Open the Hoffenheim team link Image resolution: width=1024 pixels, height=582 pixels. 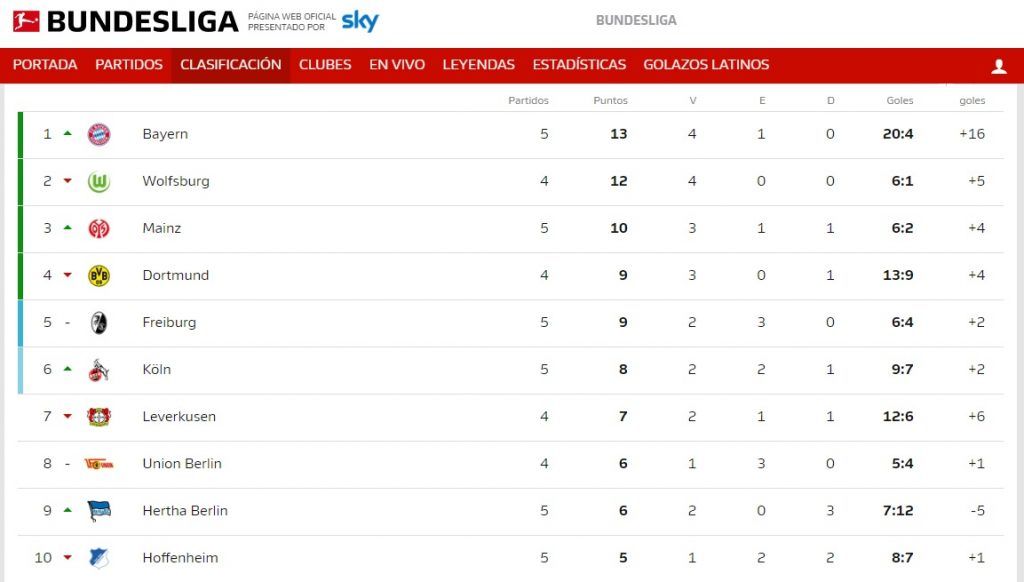pyautogui.click(x=180, y=558)
